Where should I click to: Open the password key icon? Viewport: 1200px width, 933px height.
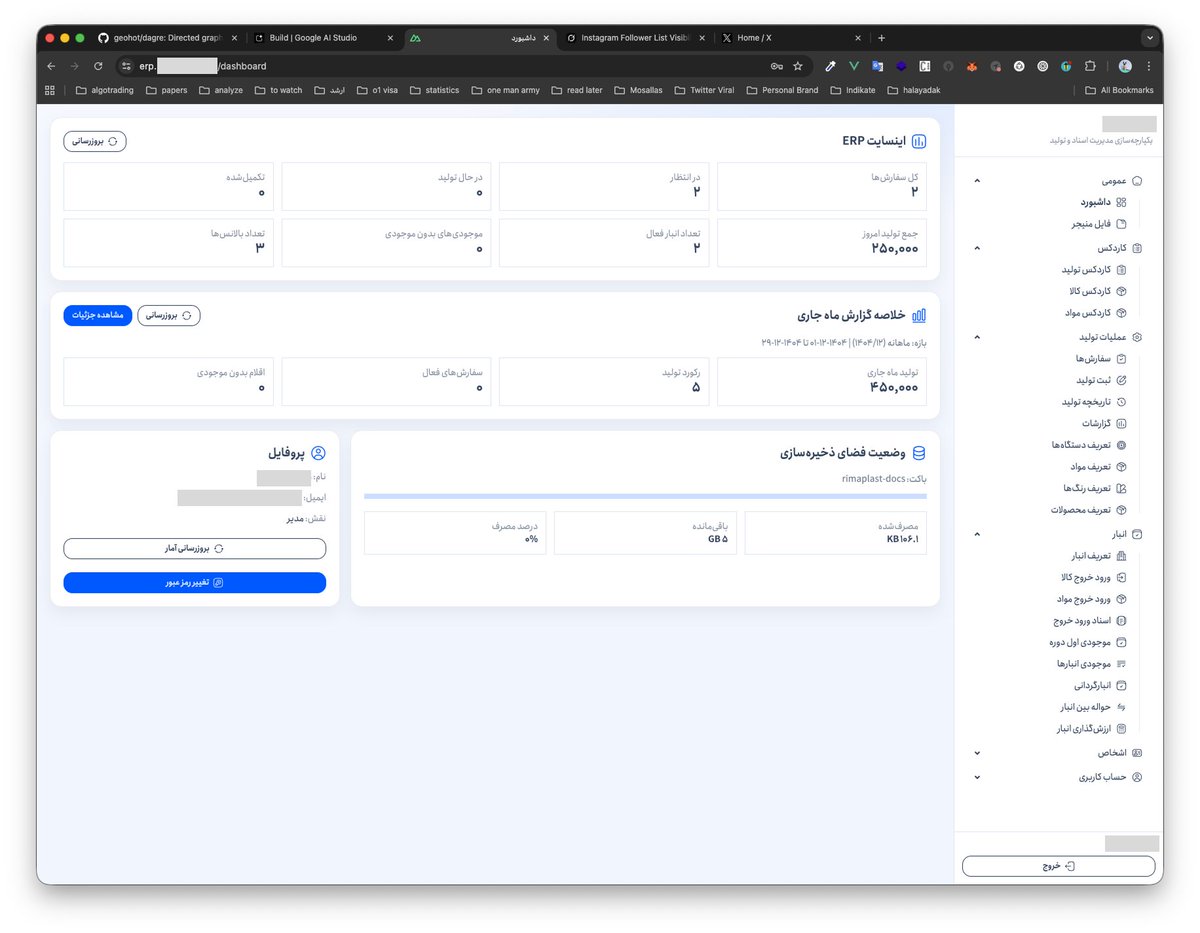click(x=776, y=66)
